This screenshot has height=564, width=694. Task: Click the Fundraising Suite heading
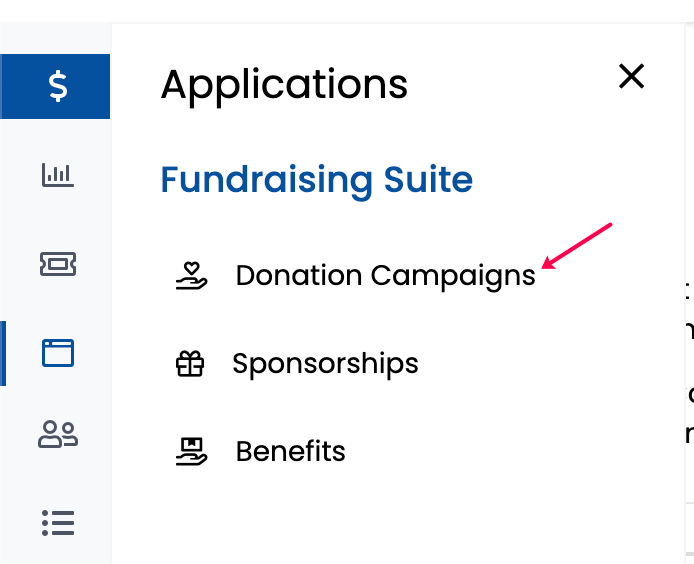(317, 180)
